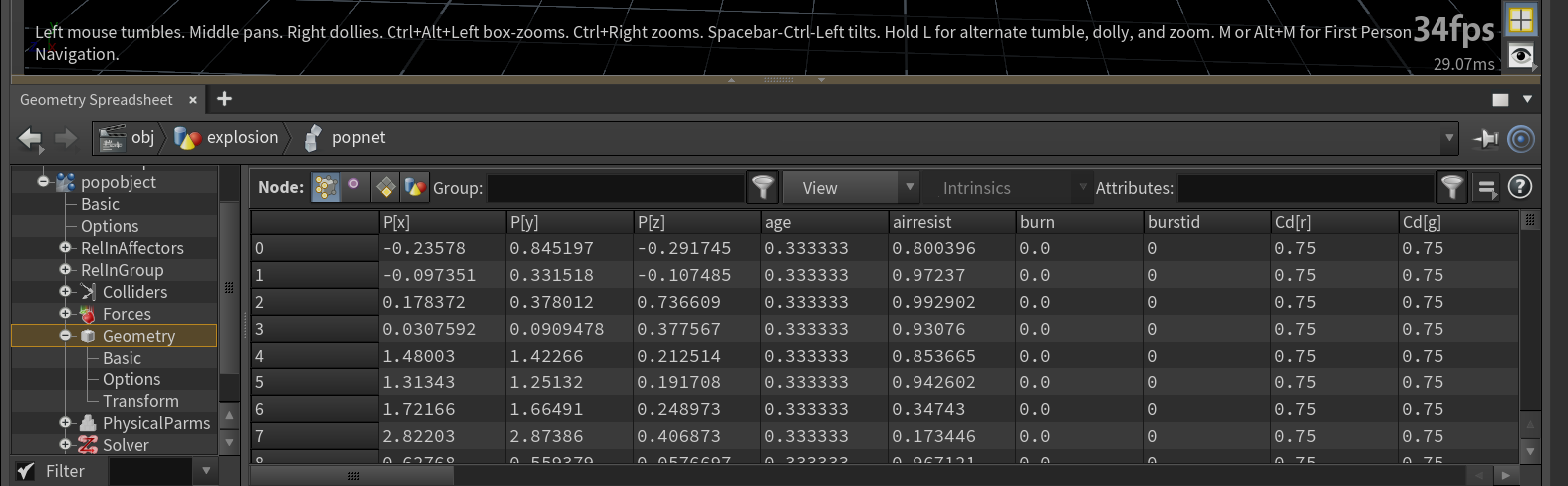Image resolution: width=1568 pixels, height=486 pixels.
Task: Switch to Geometry Spreadsheet tab
Action: (97, 100)
